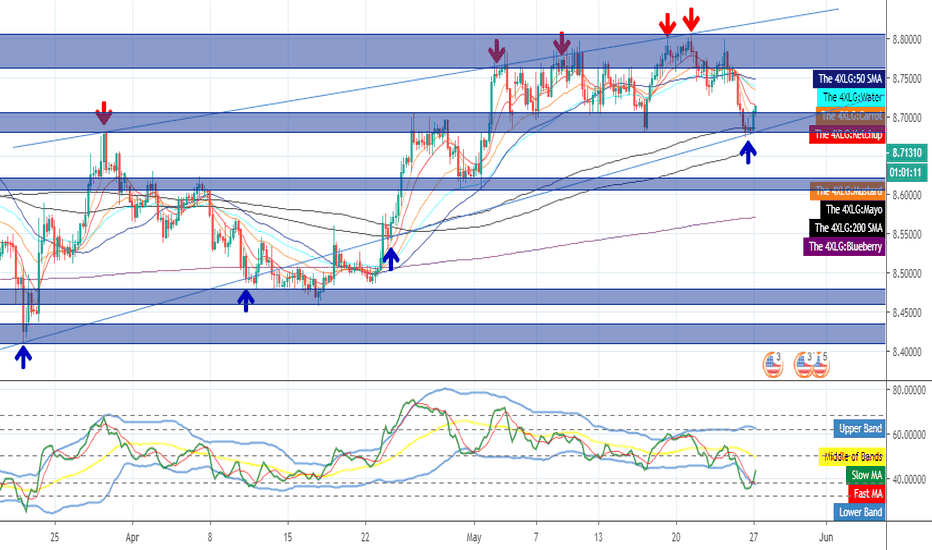This screenshot has width=932, height=550.
Task: Click the 8.55000 price axis value
Action: click(x=906, y=235)
